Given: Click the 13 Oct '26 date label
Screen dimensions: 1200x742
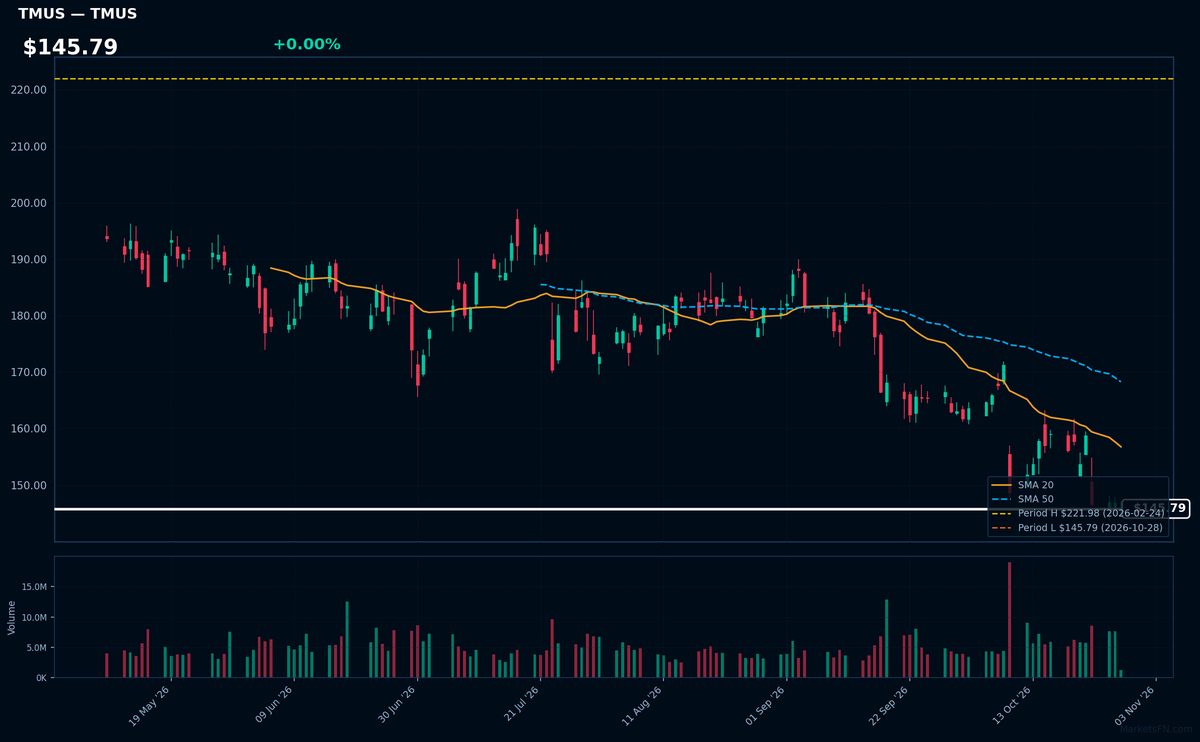Looking at the screenshot, I should tap(1012, 707).
